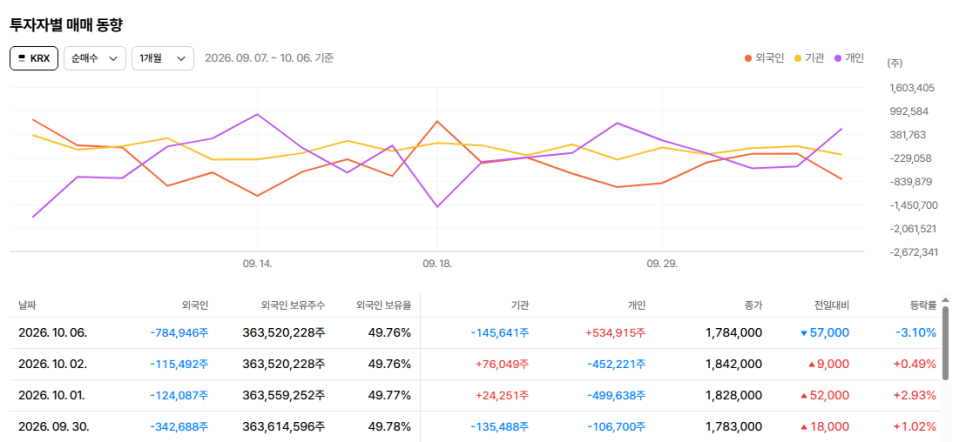Screen dimensions: 966x442
Task: Click the +76,049주 institution value
Action: click(x=502, y=364)
